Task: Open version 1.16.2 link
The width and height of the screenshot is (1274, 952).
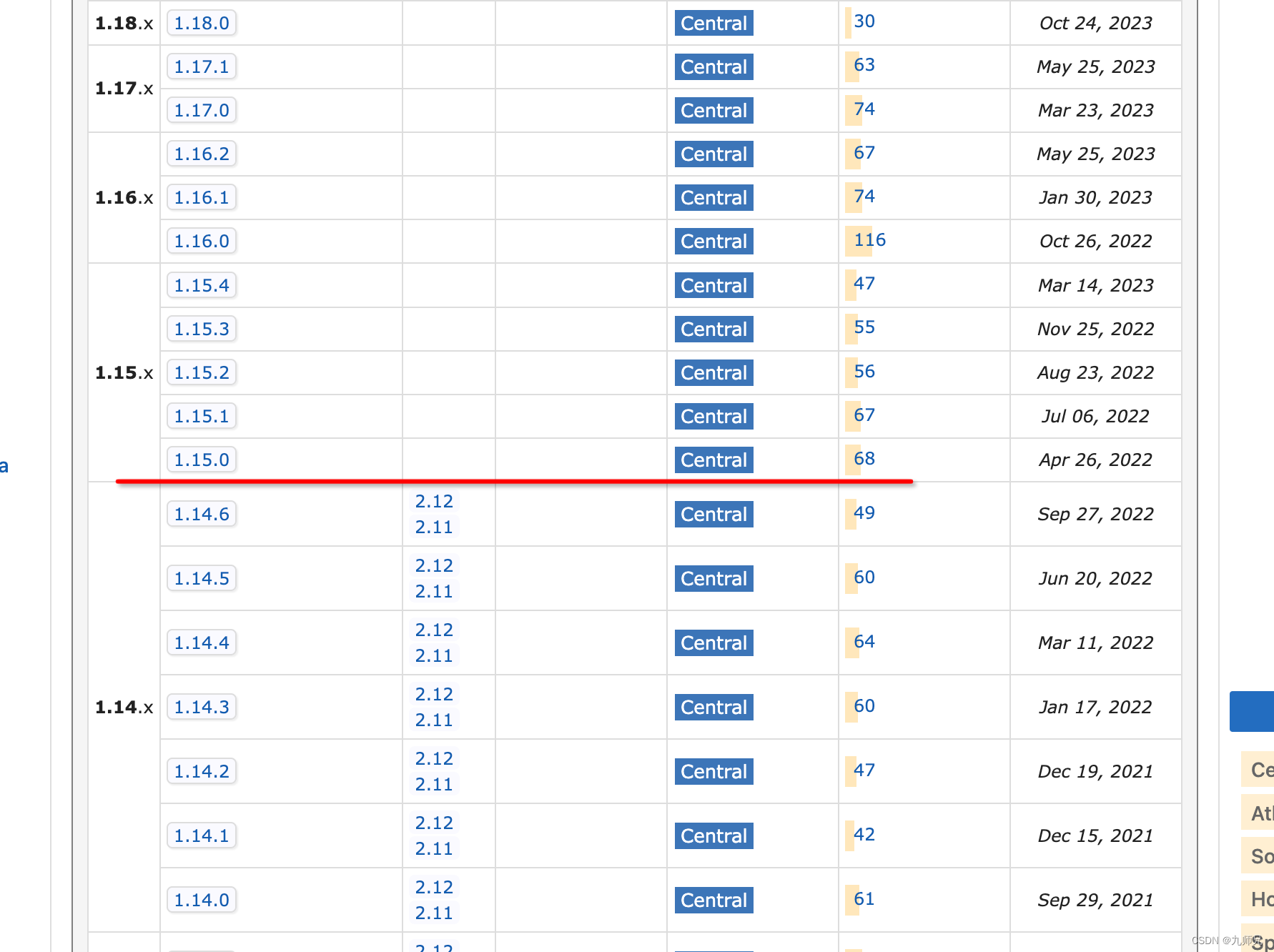Action: pyautogui.click(x=202, y=154)
